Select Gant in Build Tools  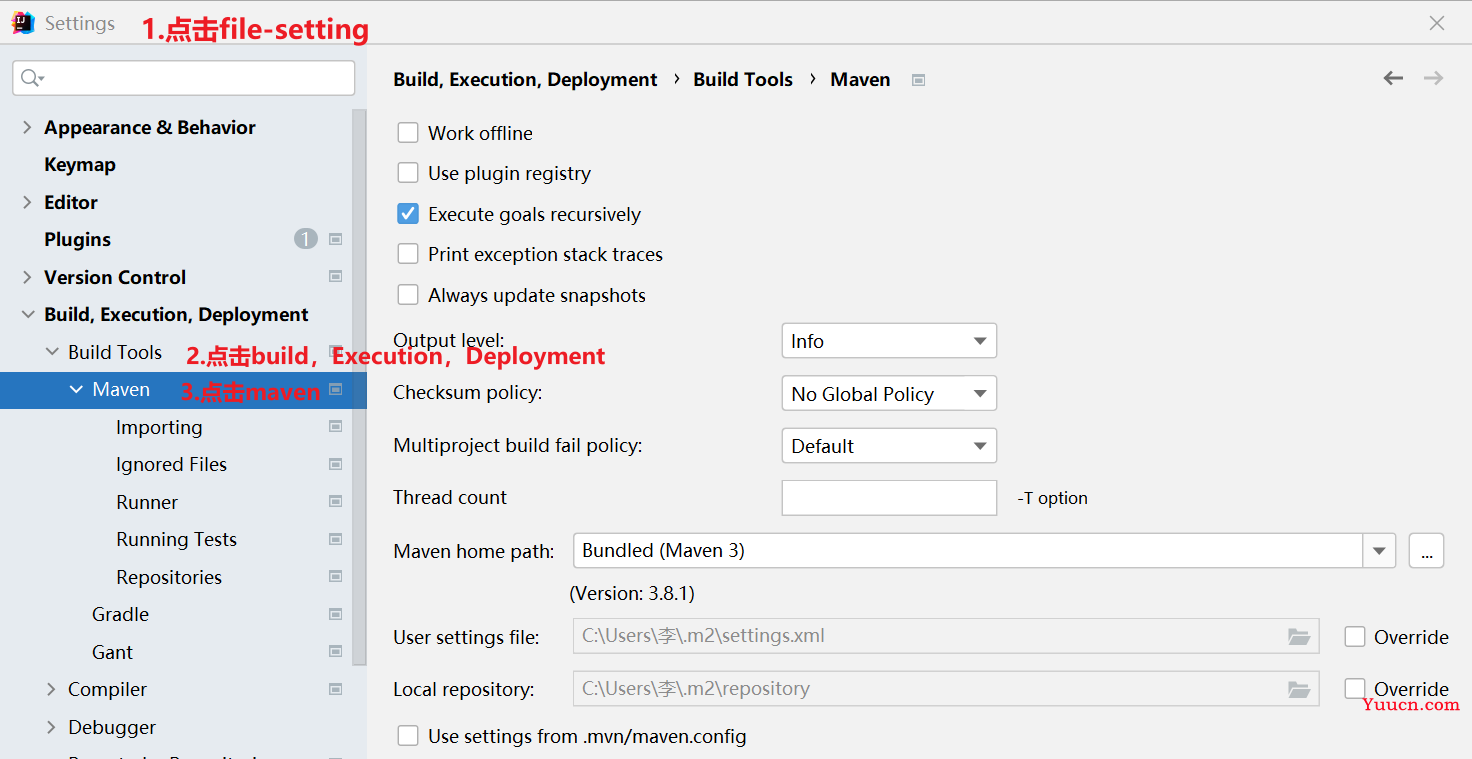tap(112, 652)
